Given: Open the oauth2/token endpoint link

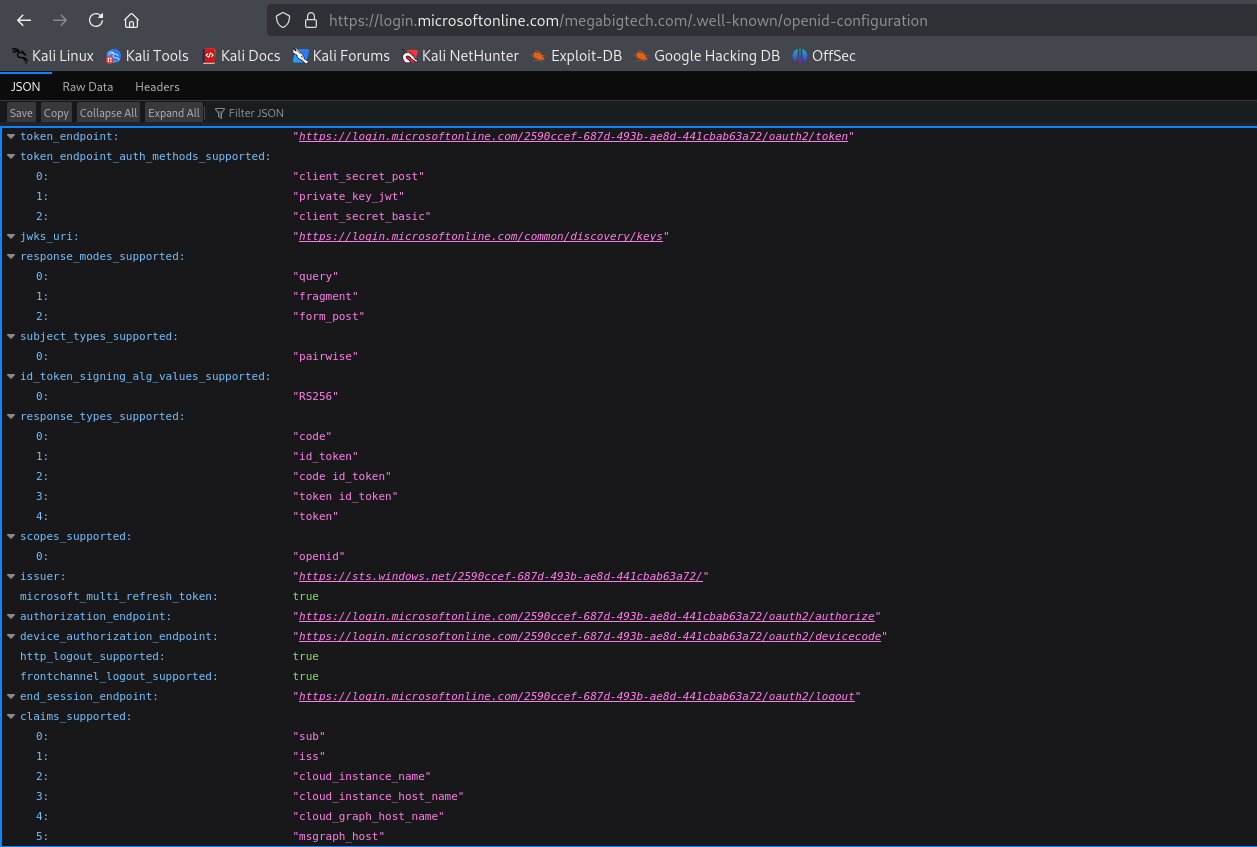Looking at the screenshot, I should tap(573, 136).
